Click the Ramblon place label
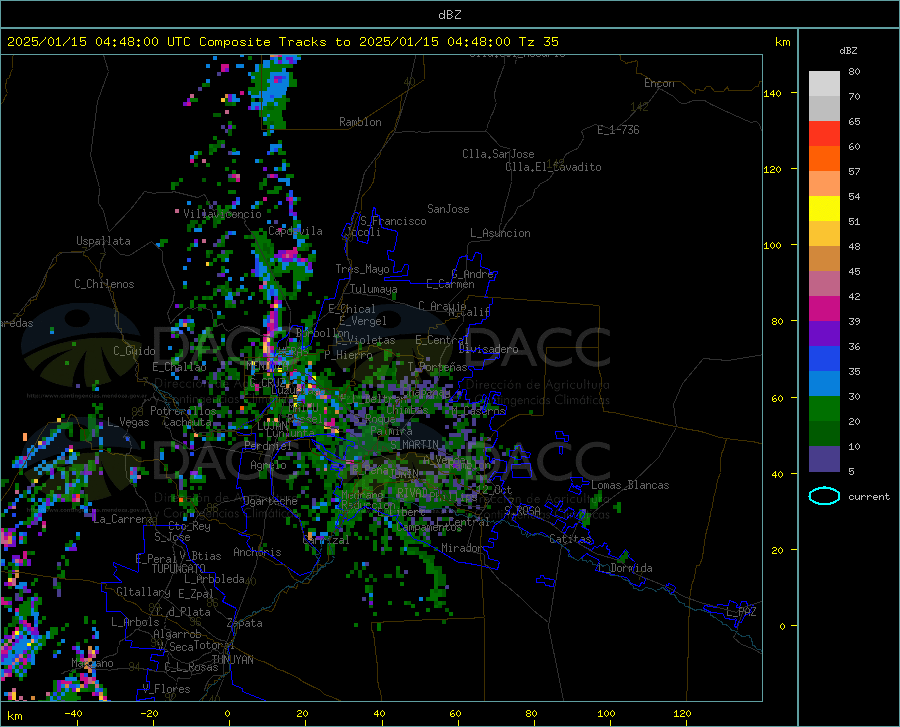 pyautogui.click(x=360, y=122)
